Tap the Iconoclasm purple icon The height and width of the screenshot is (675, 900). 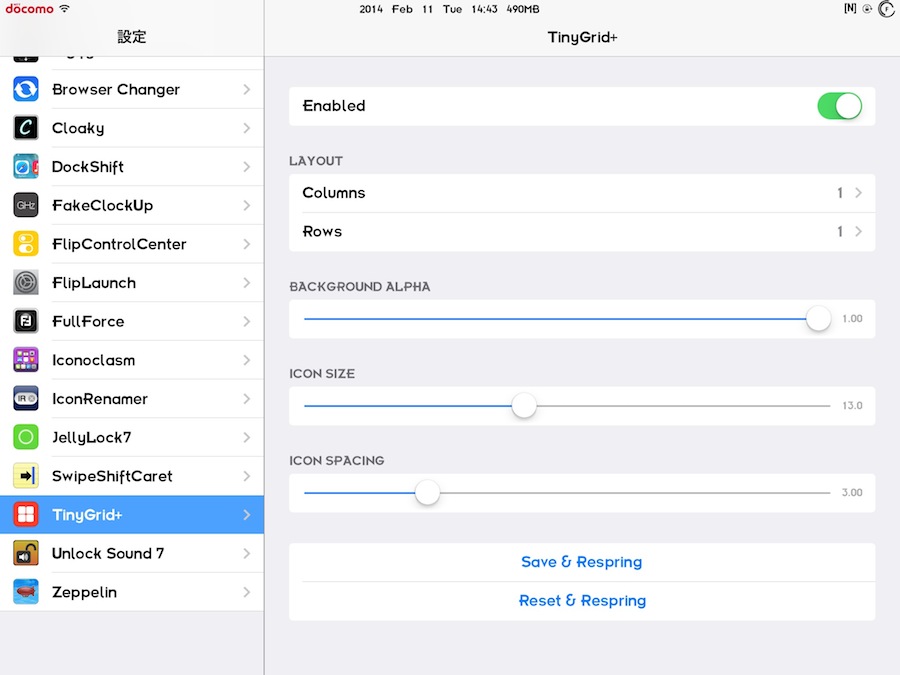pos(26,360)
